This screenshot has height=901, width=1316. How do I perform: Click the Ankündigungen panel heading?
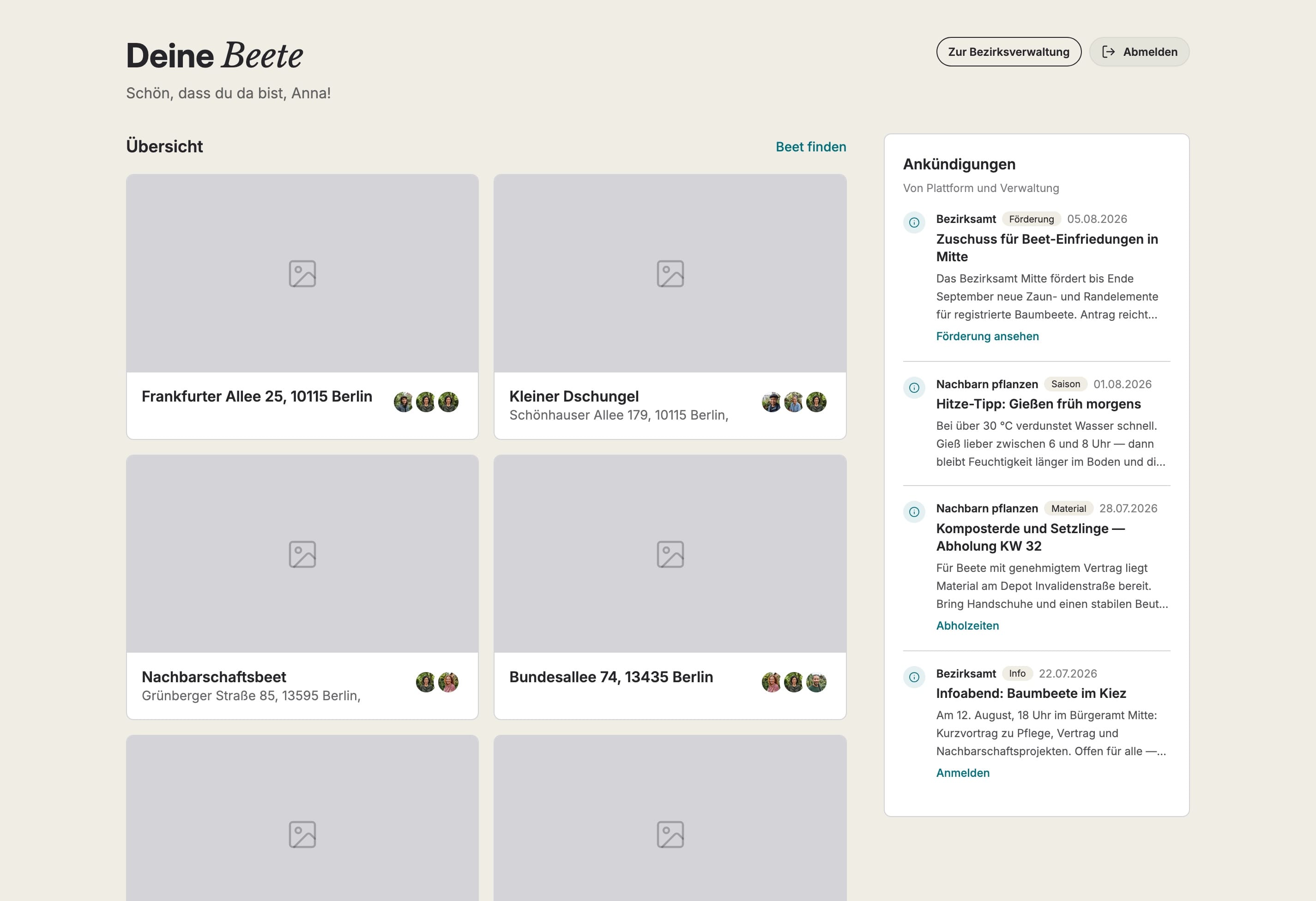tap(959, 164)
